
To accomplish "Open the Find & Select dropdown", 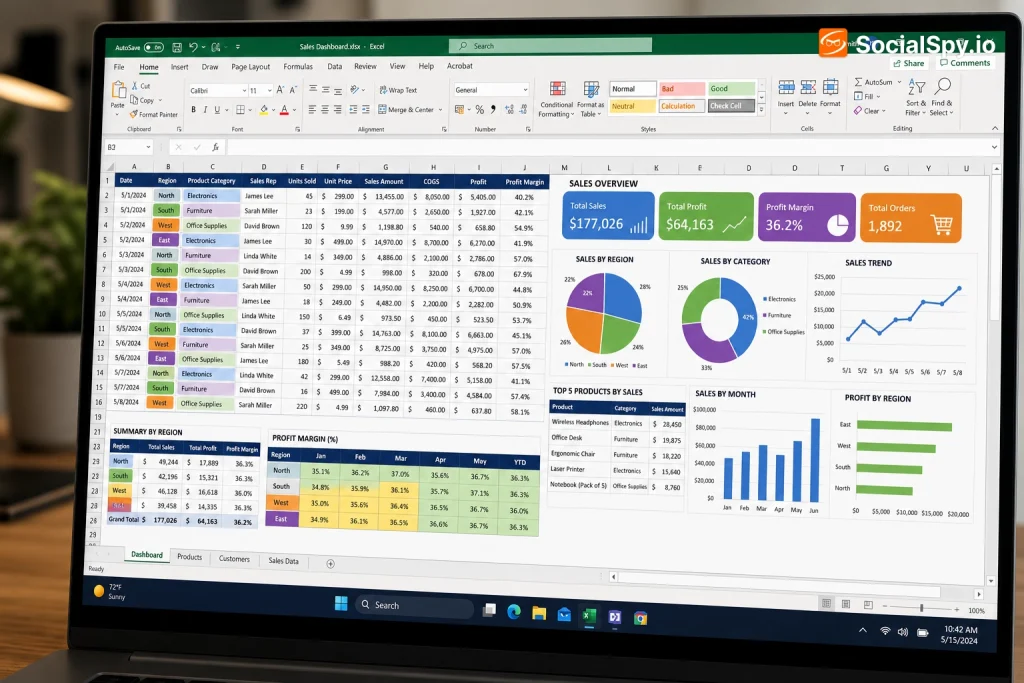I will point(942,97).
